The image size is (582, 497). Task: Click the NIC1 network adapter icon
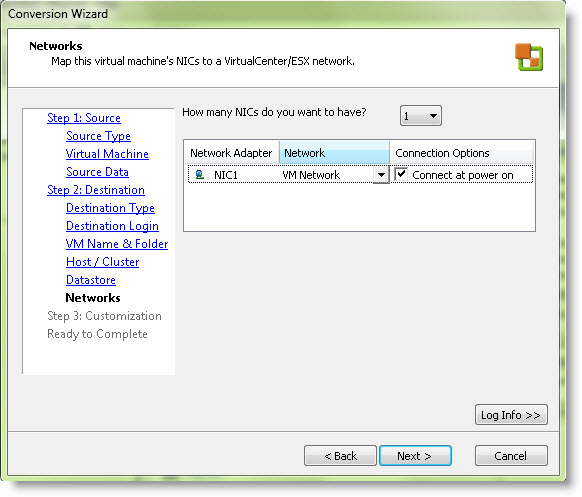200,174
